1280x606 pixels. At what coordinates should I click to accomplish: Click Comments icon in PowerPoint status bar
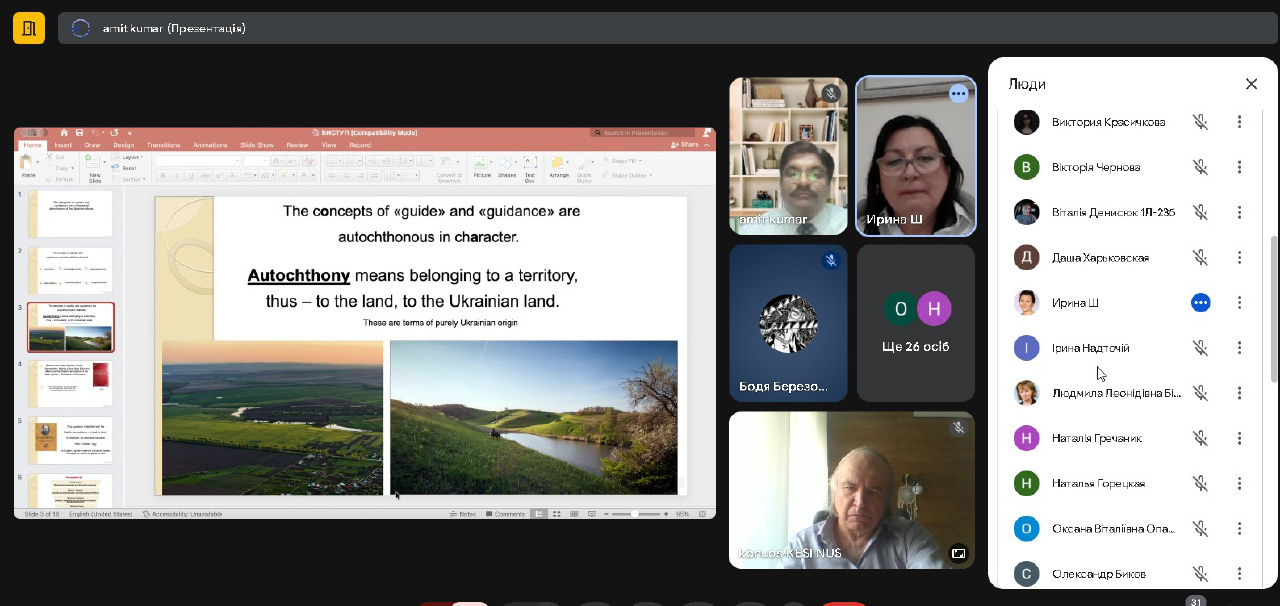tap(504, 514)
